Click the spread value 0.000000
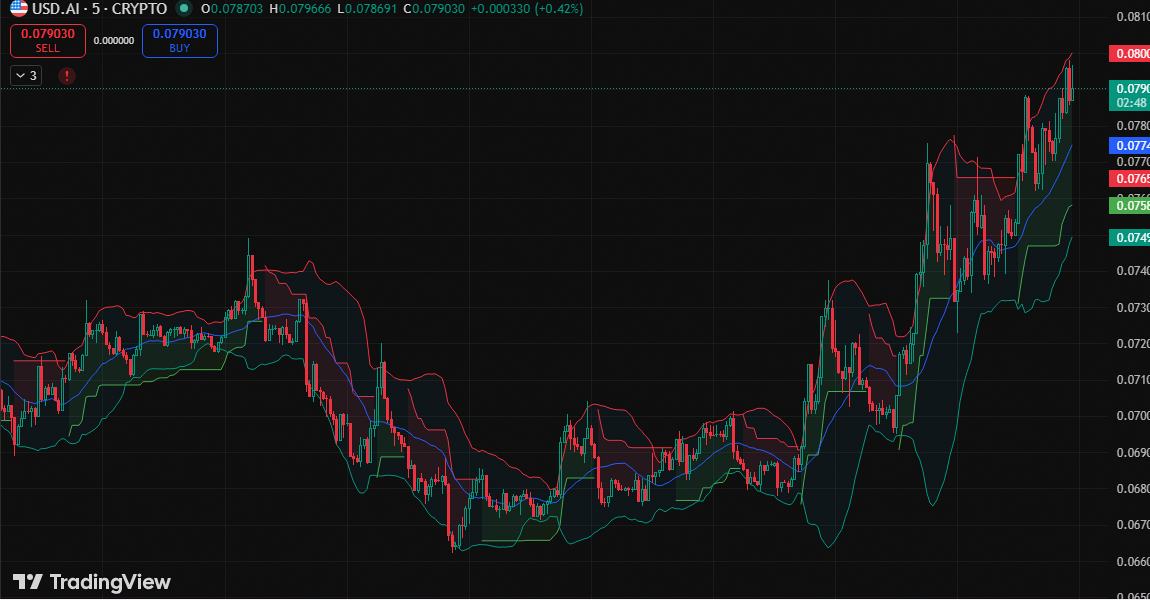This screenshot has height=600, width=1150. coord(113,41)
